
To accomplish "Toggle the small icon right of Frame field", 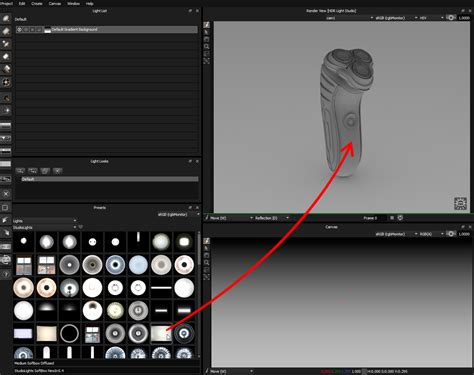I will [392, 218].
